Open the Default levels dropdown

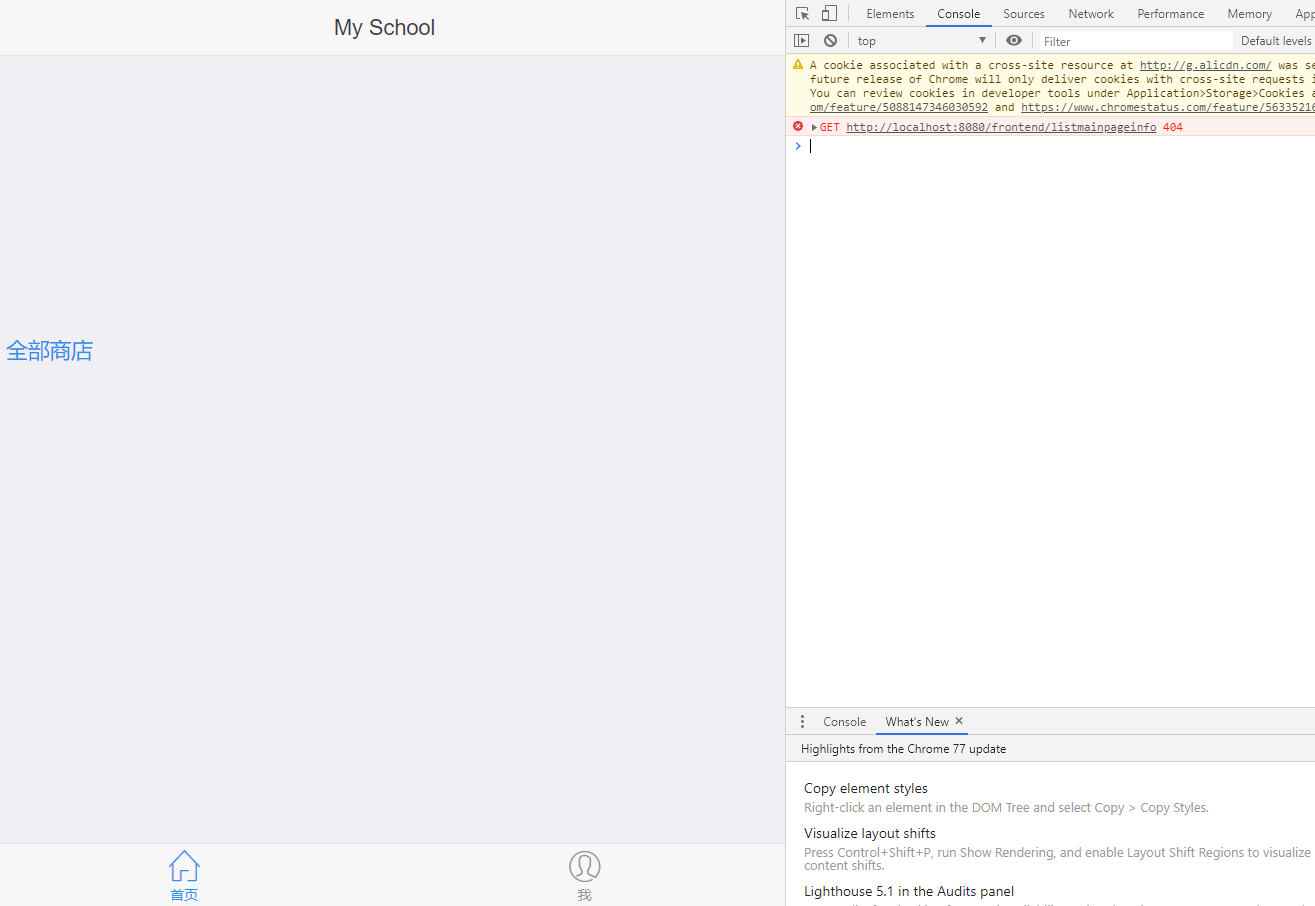(1277, 41)
